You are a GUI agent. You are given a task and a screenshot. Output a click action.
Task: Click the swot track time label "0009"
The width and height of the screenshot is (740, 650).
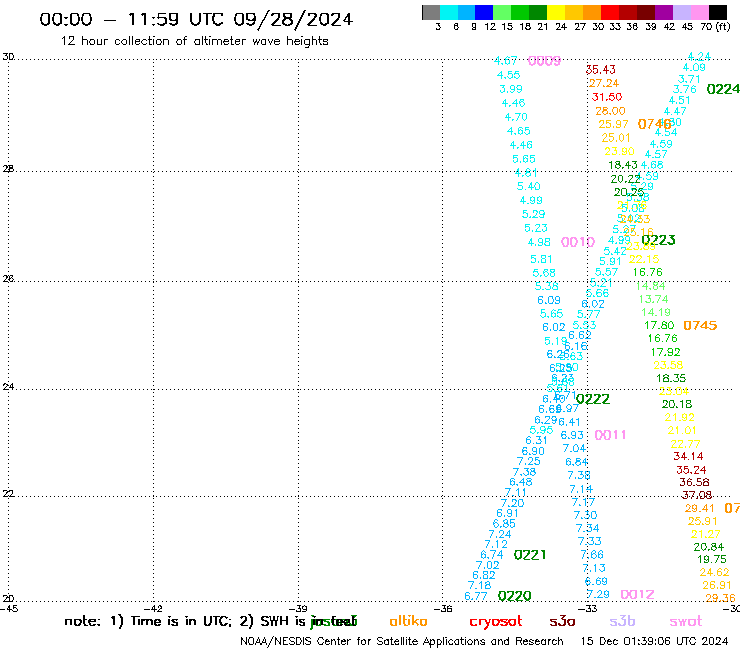click(544, 60)
